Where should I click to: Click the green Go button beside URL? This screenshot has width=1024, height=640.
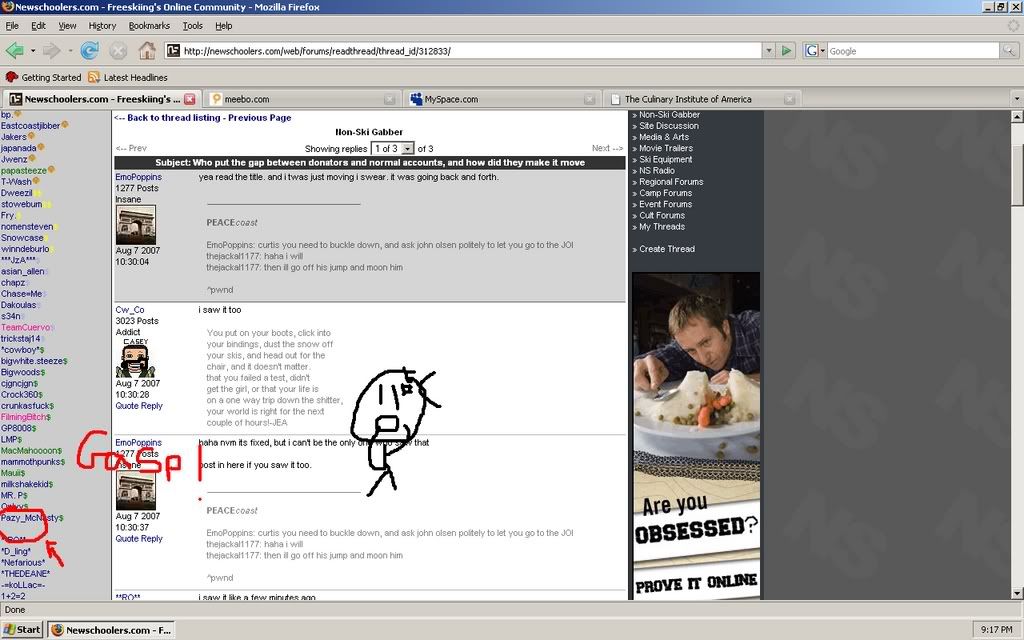786,50
